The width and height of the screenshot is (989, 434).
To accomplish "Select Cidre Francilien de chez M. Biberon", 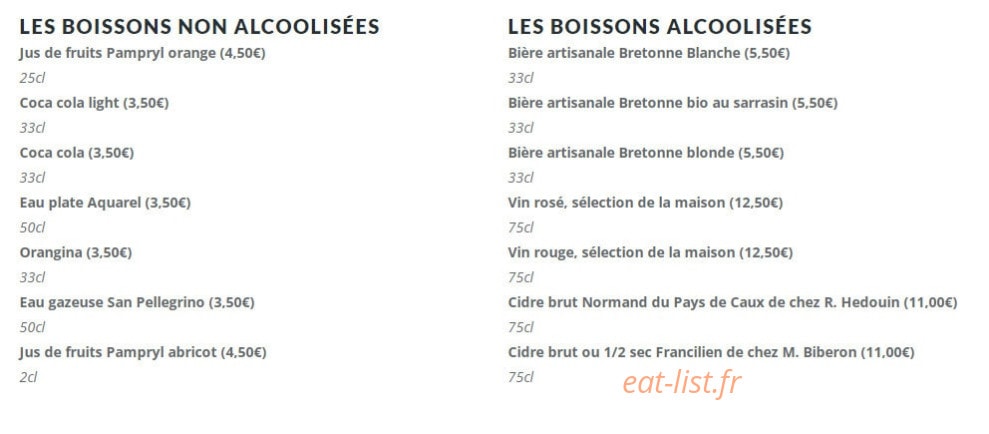I will tap(711, 353).
